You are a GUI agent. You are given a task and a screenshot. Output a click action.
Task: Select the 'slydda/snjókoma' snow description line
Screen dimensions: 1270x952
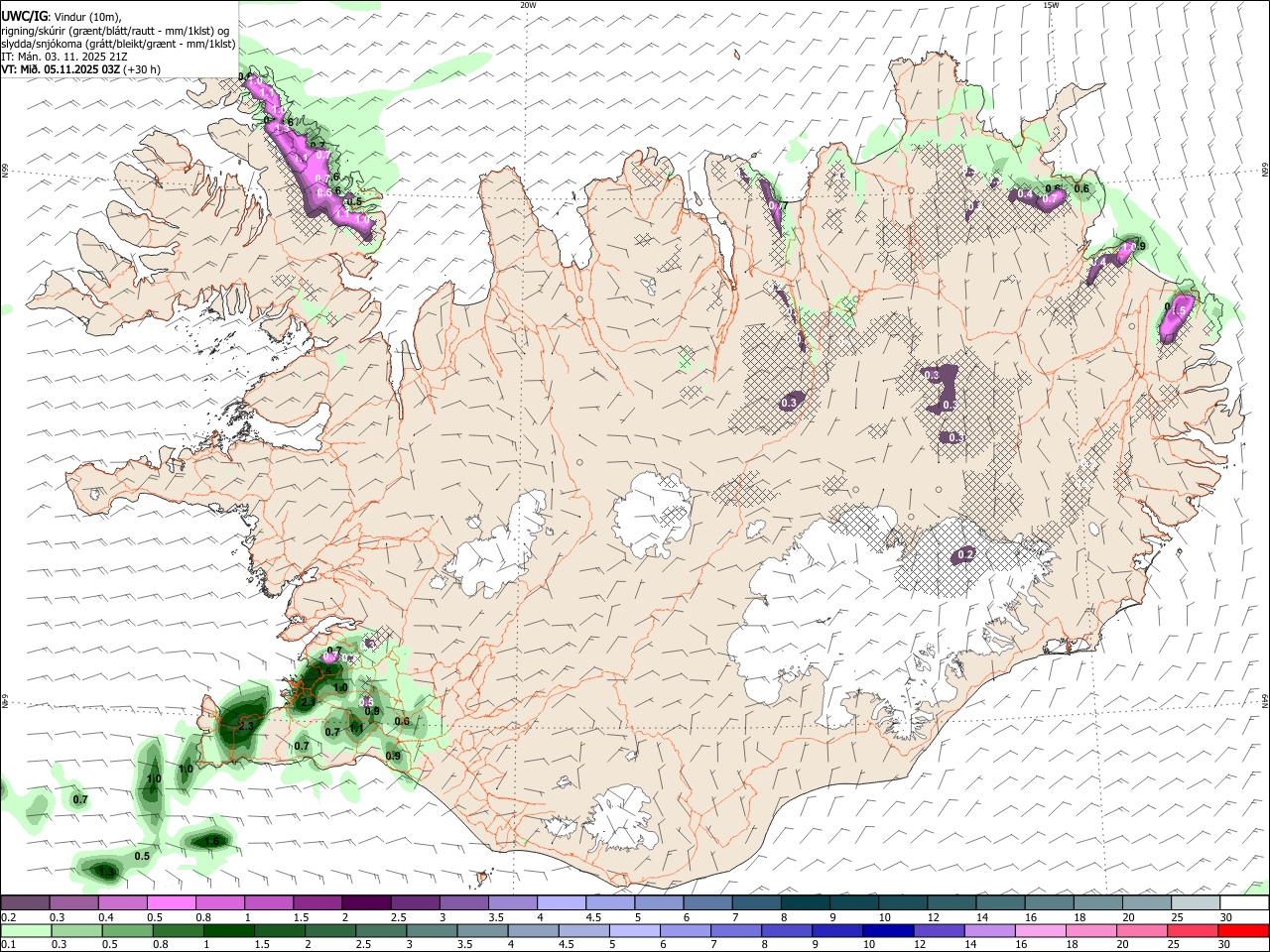tap(118, 44)
